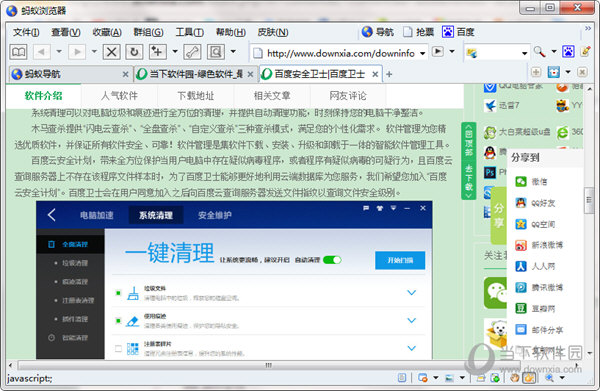
Task: Add a new tab with the plus button
Action: (389, 74)
